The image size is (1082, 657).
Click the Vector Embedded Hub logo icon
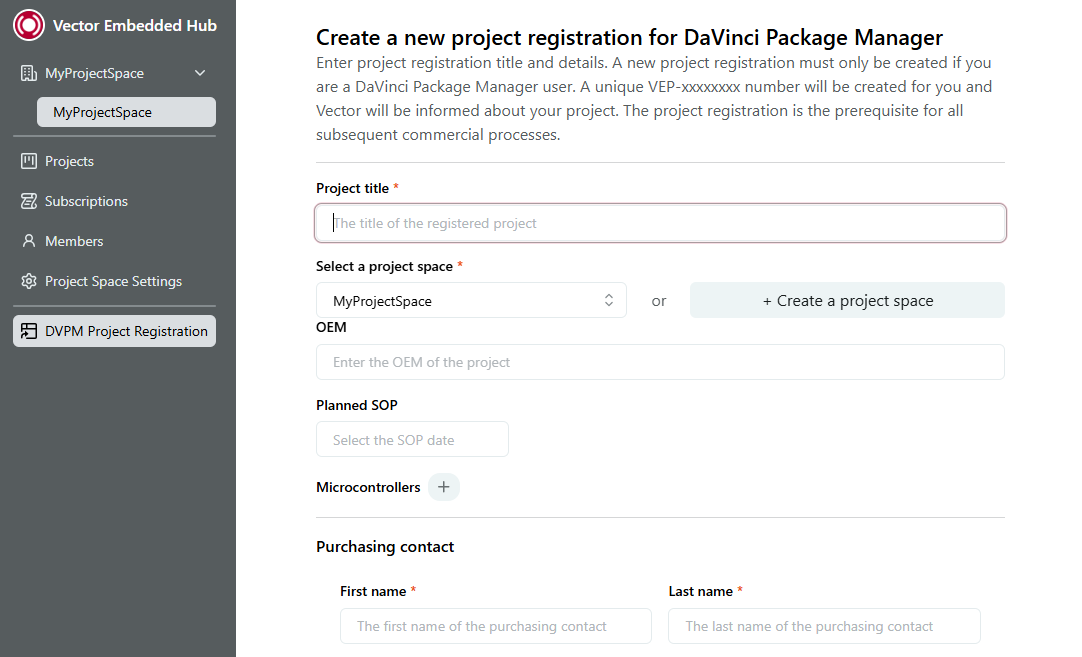(x=29, y=26)
